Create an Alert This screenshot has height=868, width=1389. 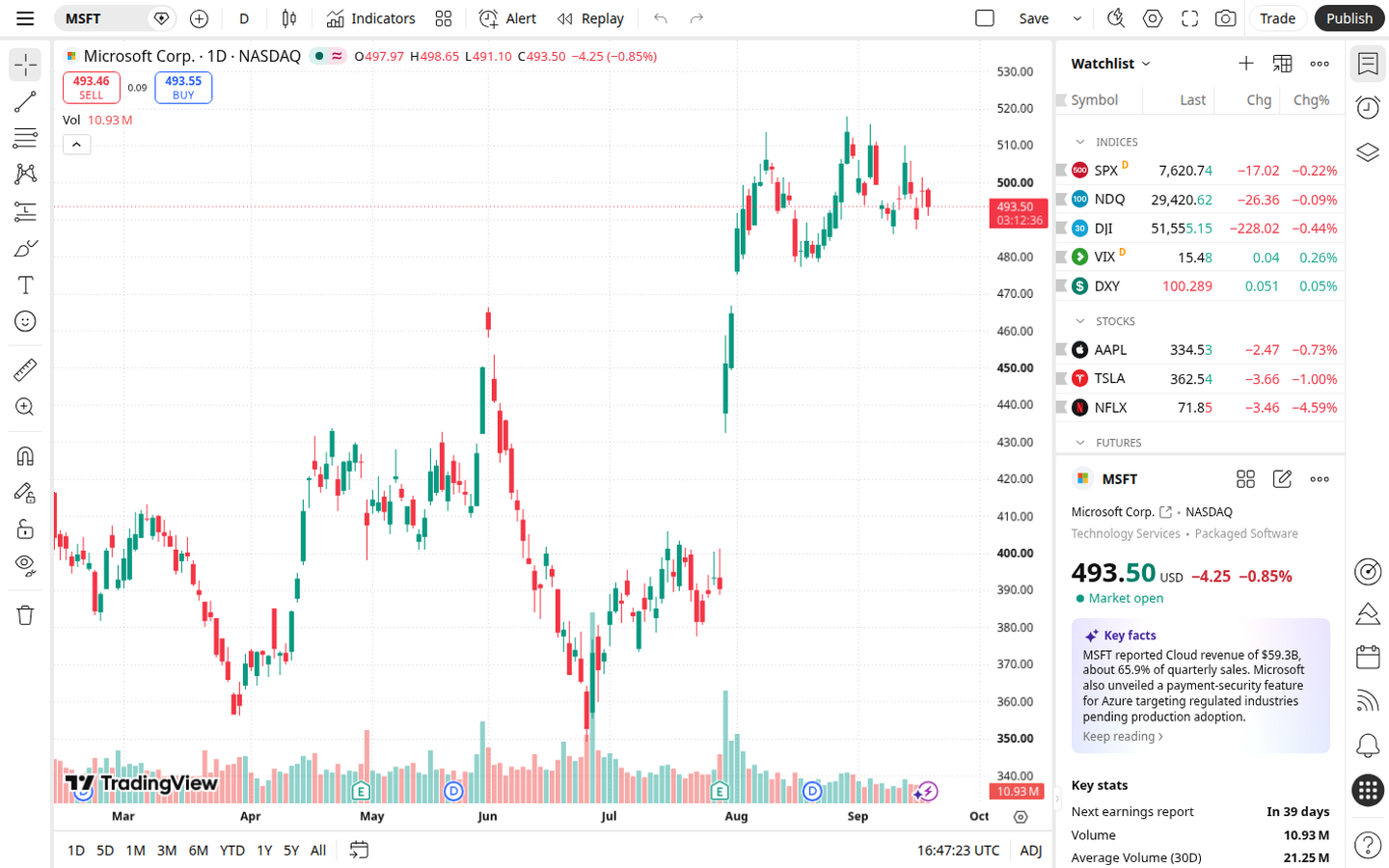click(507, 18)
